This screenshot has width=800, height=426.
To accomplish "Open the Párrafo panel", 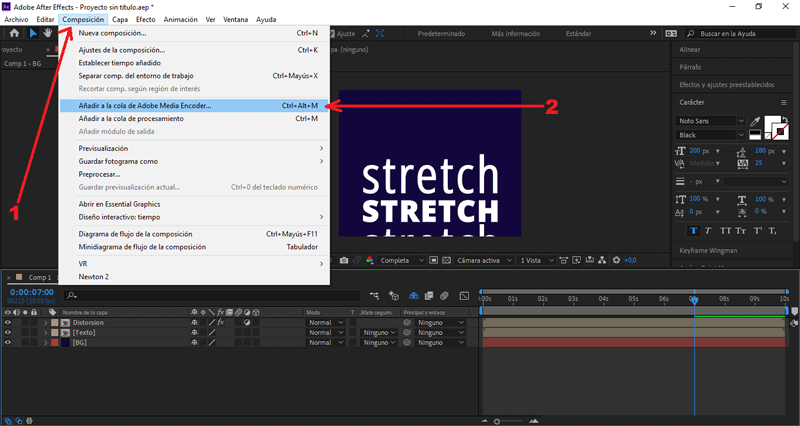I will 690,67.
